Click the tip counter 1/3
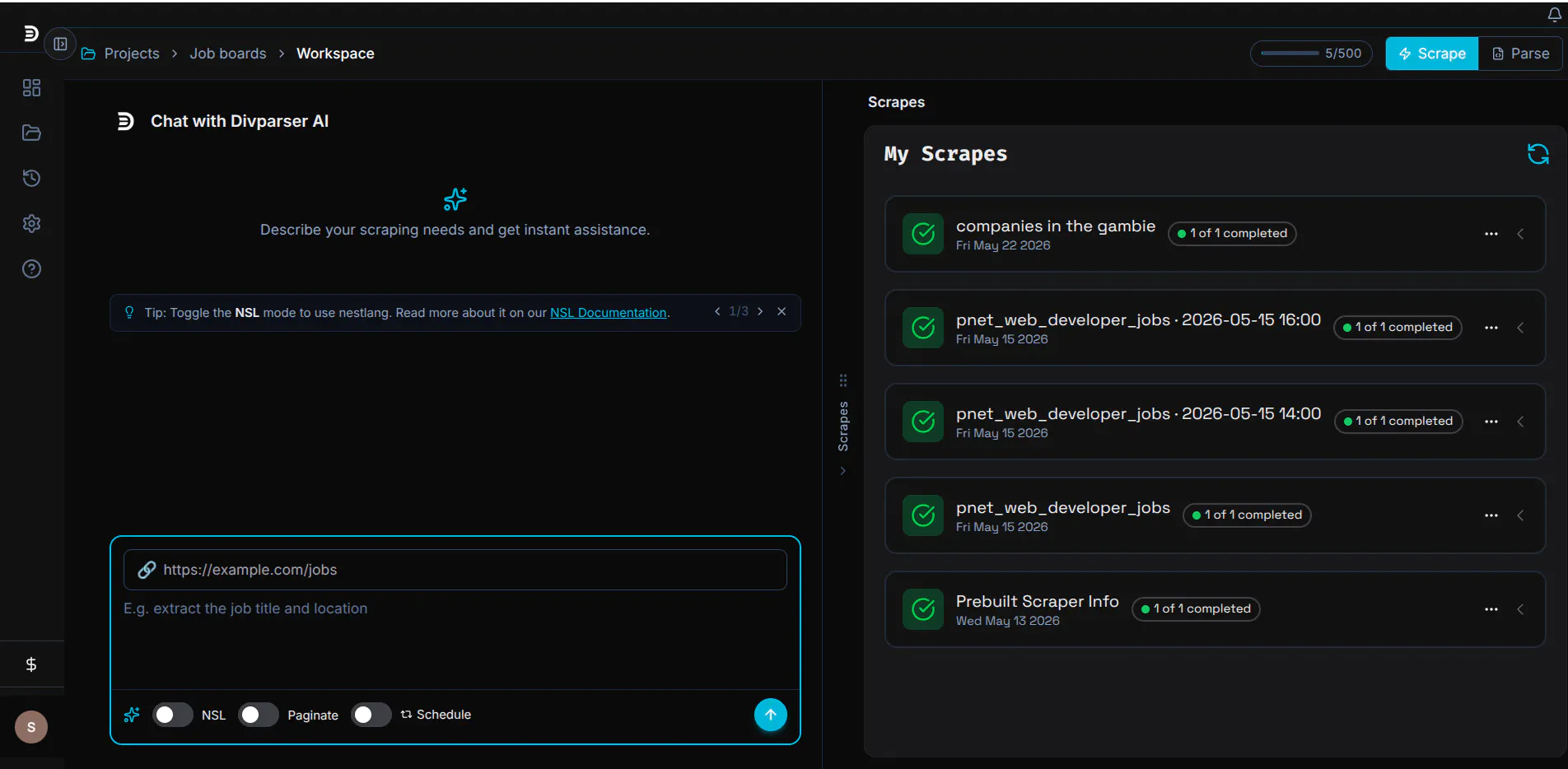The width and height of the screenshot is (1568, 769). click(739, 311)
